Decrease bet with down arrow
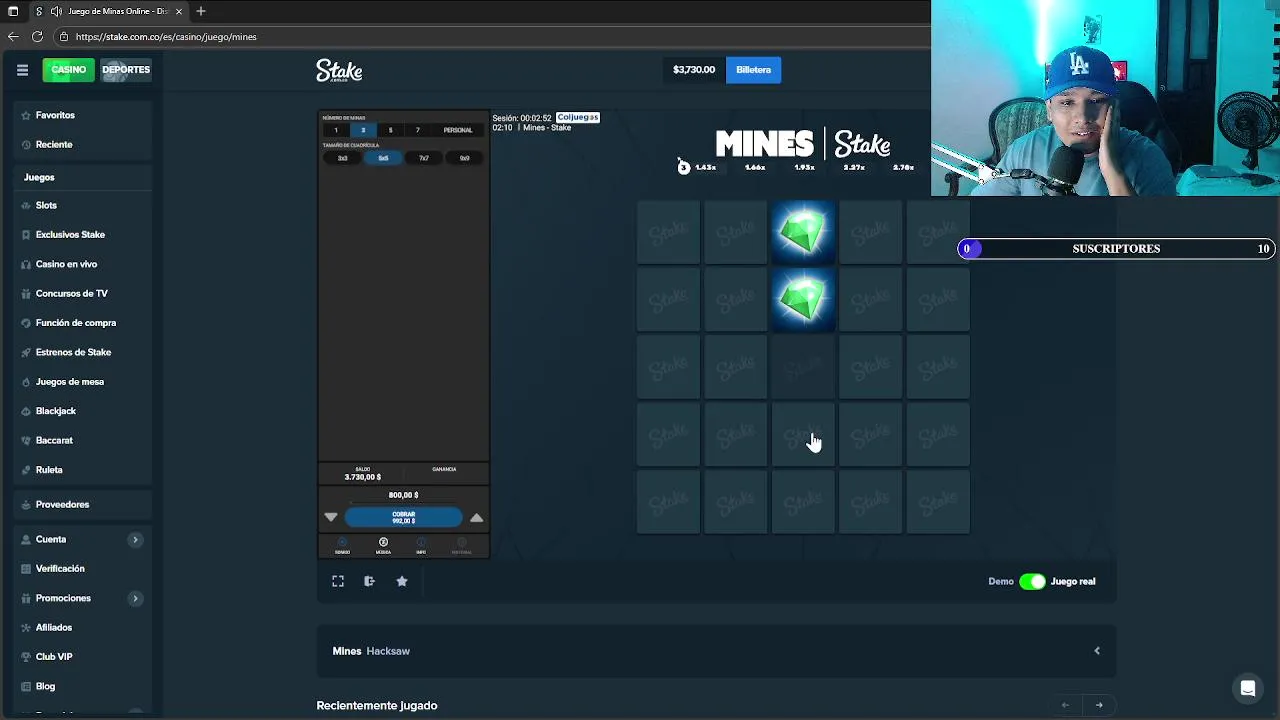1280x720 pixels. coord(331,517)
